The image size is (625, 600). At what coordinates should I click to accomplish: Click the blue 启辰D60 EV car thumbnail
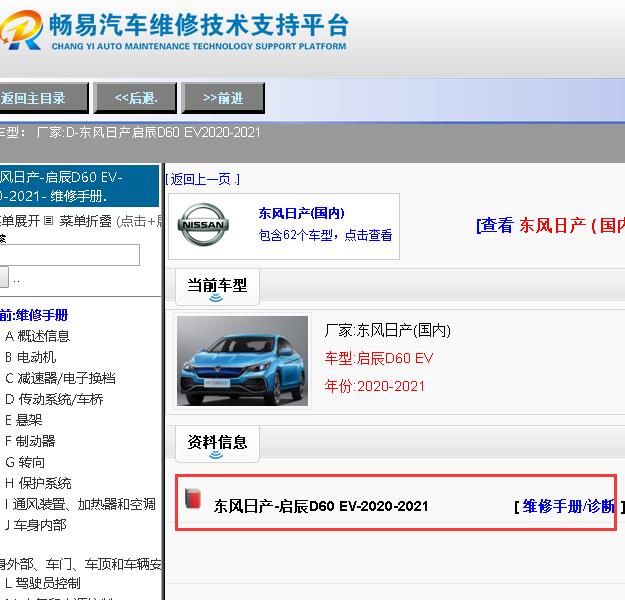tap(242, 361)
